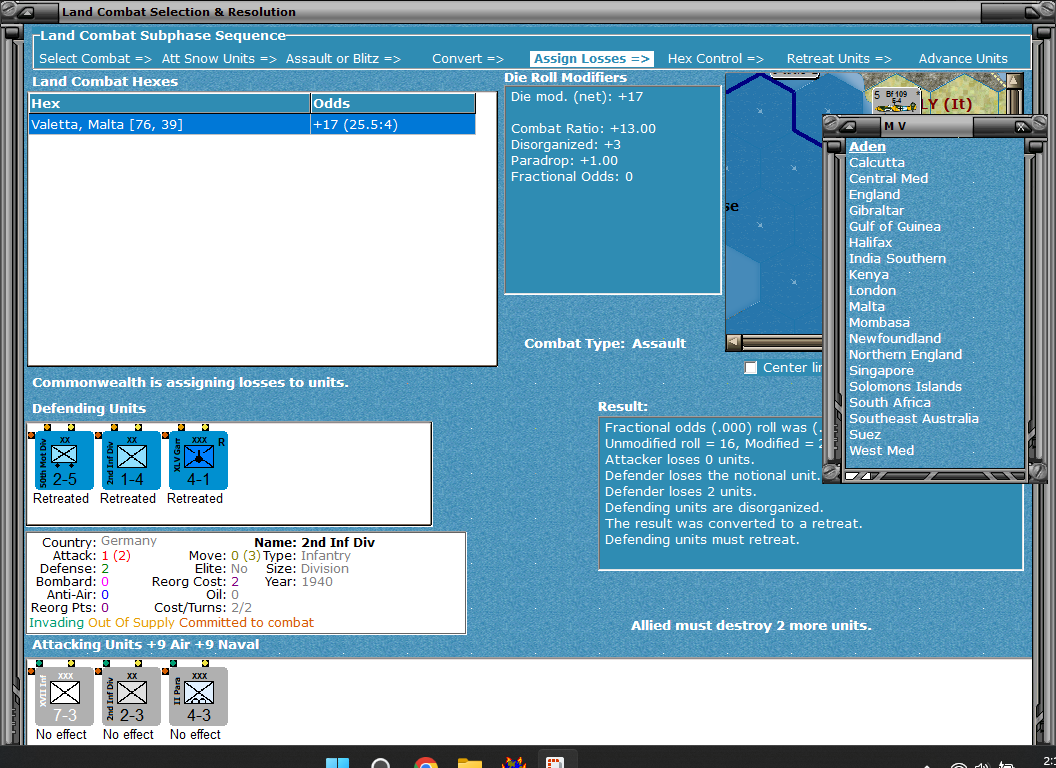The image size is (1056, 768).
Task: Open M V window system menu icon
Action: [x=847, y=126]
